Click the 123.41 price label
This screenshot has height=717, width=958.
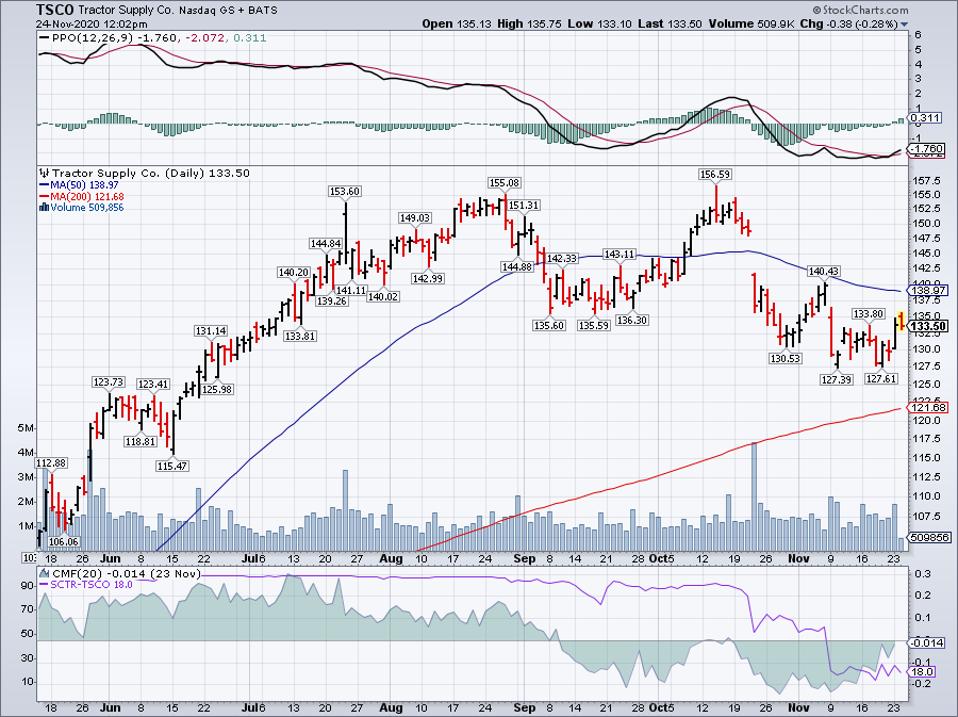153,384
